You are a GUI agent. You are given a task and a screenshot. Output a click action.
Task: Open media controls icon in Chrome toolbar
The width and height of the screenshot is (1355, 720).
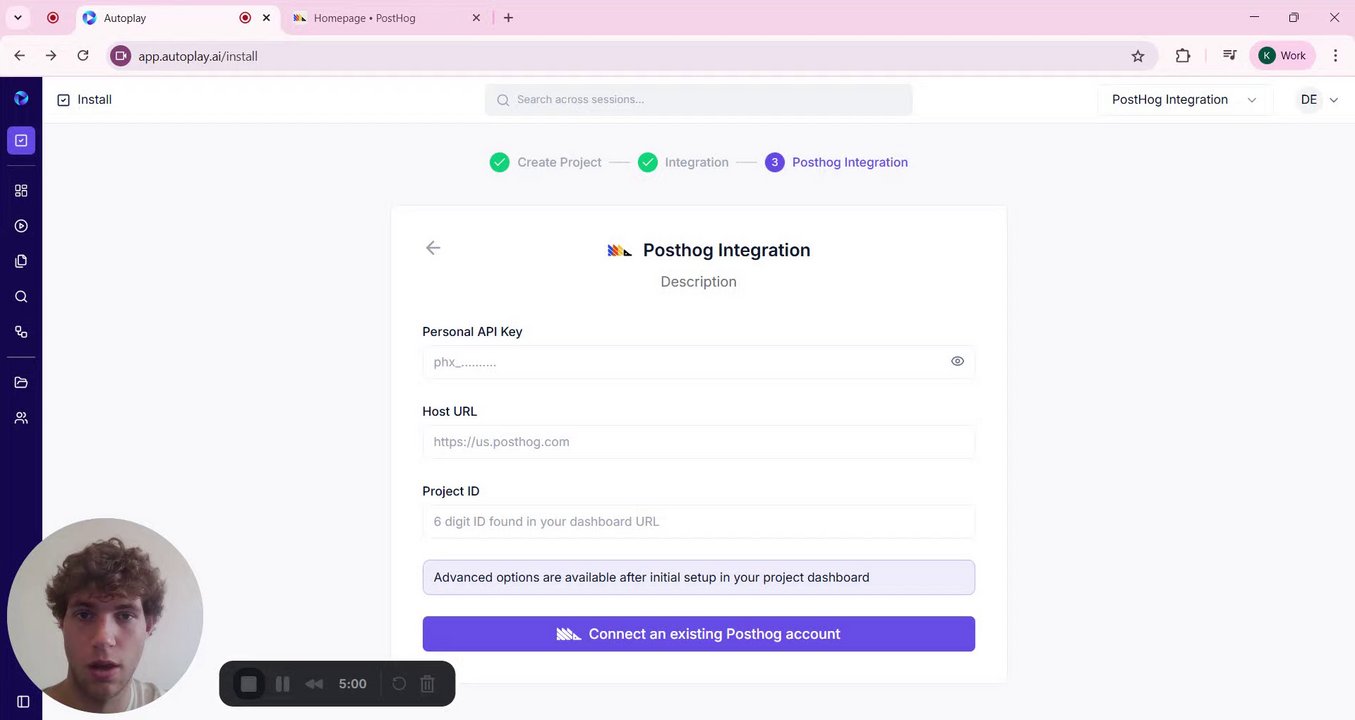(1229, 56)
